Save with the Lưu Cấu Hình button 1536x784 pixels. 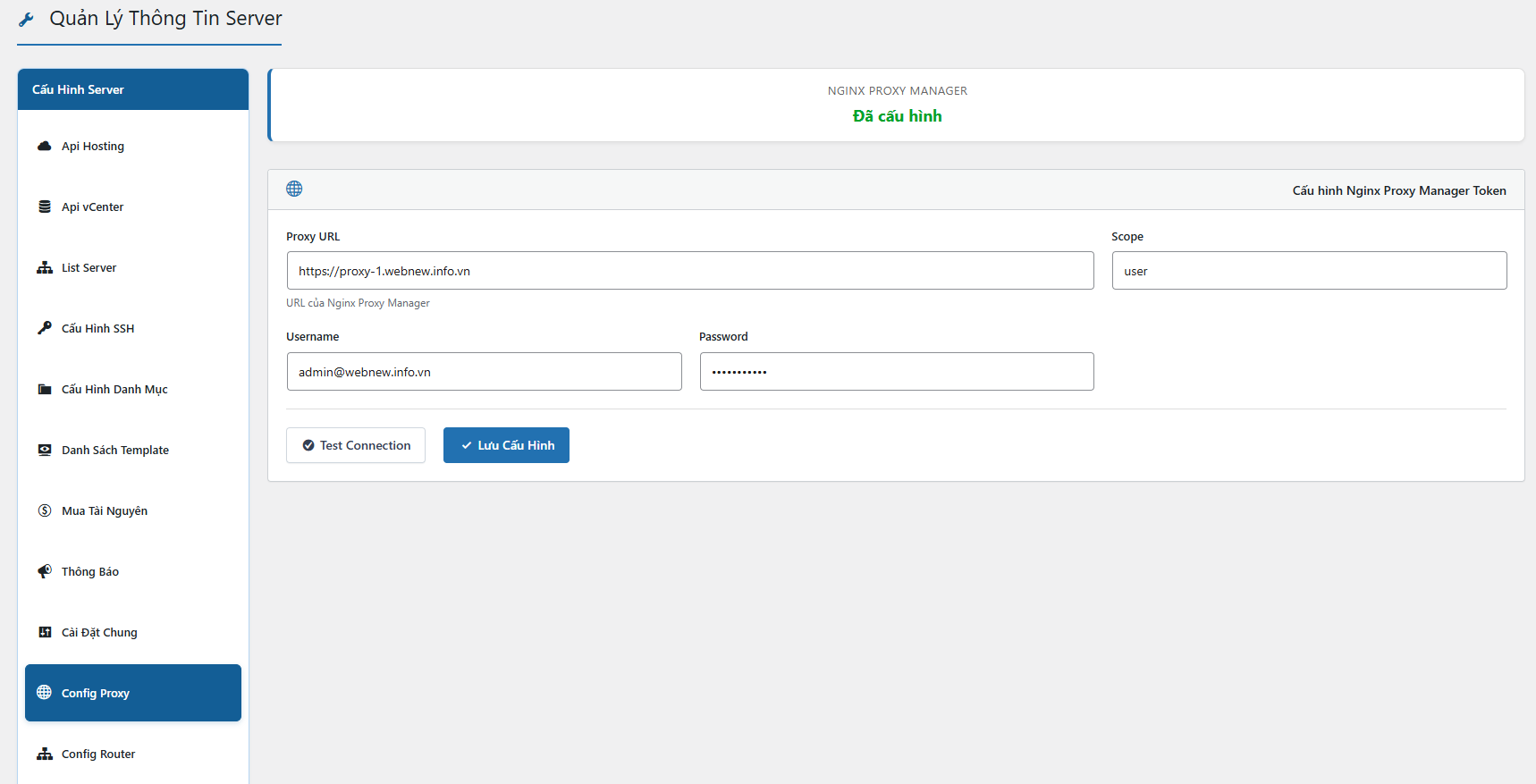point(506,445)
